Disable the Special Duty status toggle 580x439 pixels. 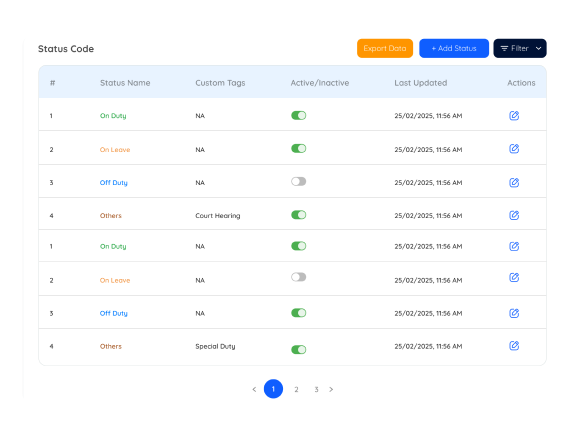pos(299,349)
